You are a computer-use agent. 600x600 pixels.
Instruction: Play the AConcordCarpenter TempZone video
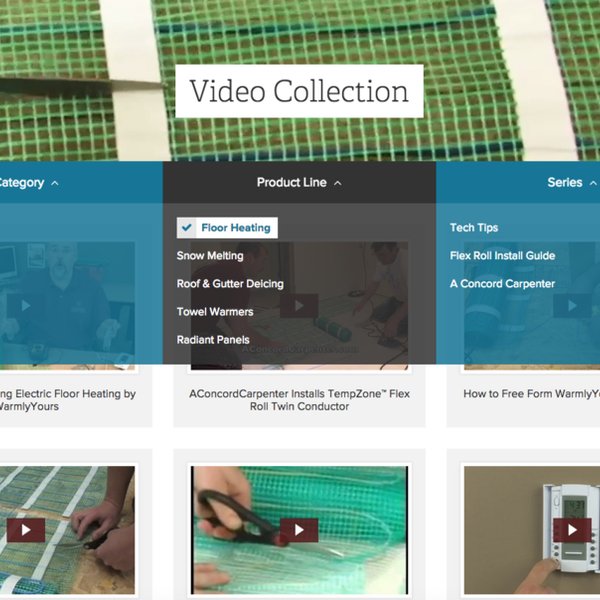[299, 306]
